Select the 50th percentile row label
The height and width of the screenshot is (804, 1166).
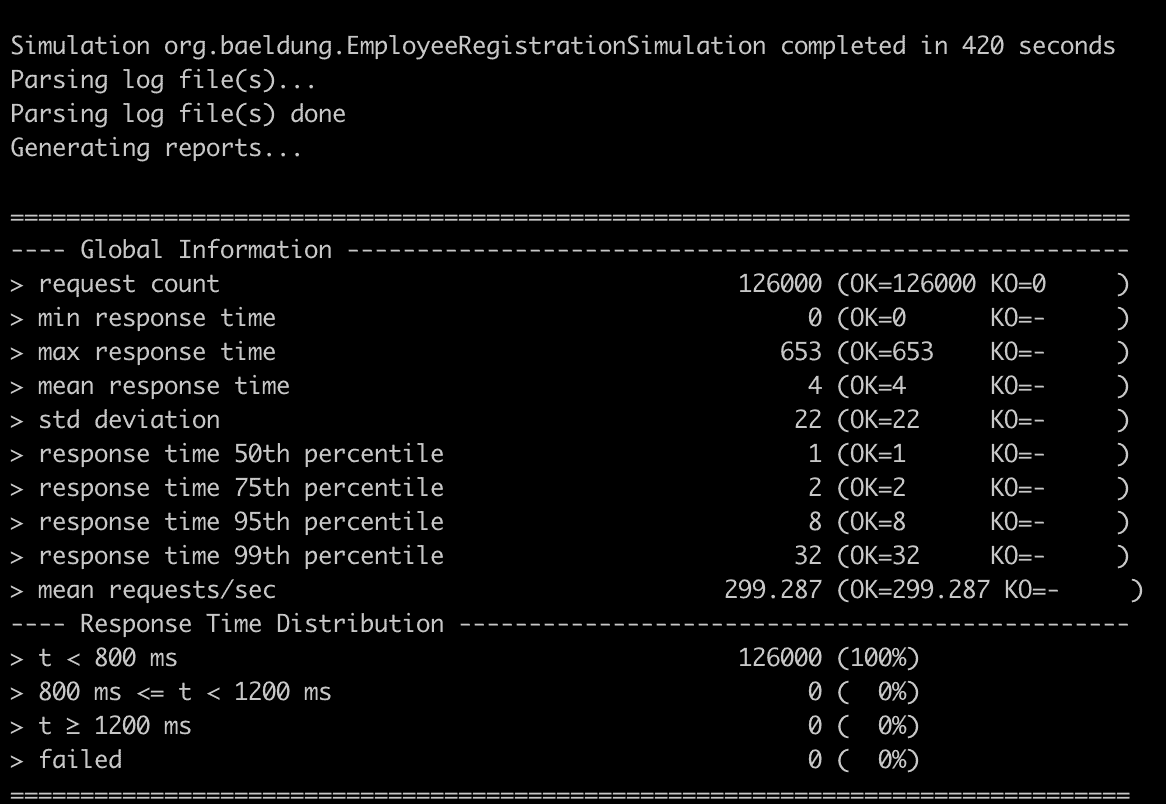coord(241,454)
